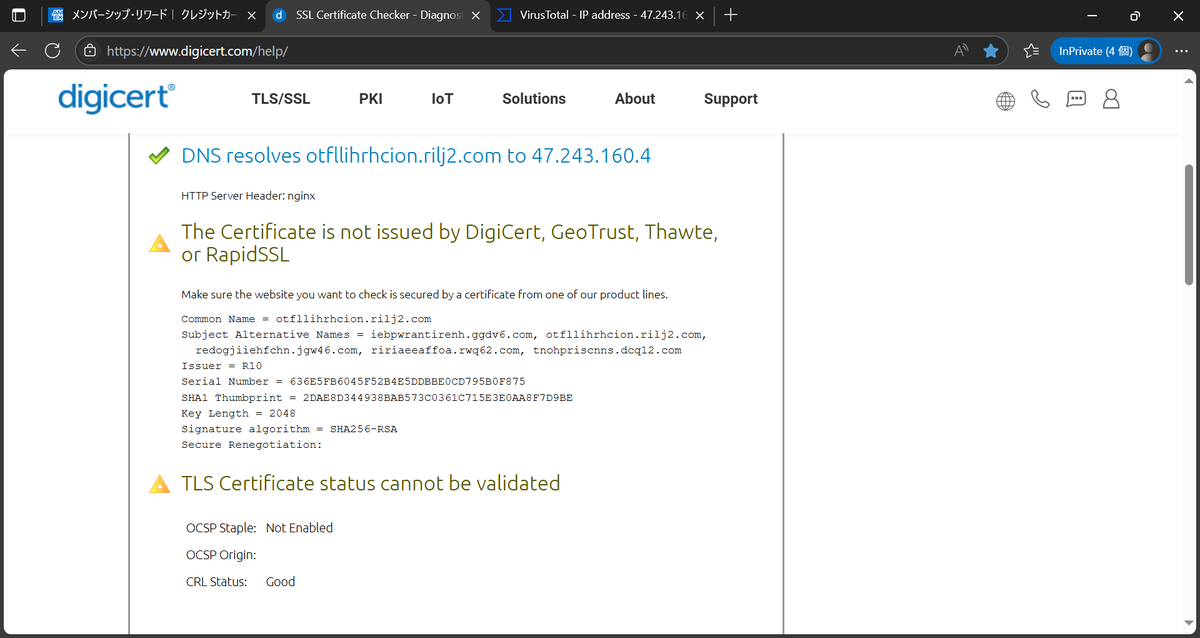Click the Issuer = R10 line
Image resolution: width=1200 pixels, height=638 pixels.
221,366
